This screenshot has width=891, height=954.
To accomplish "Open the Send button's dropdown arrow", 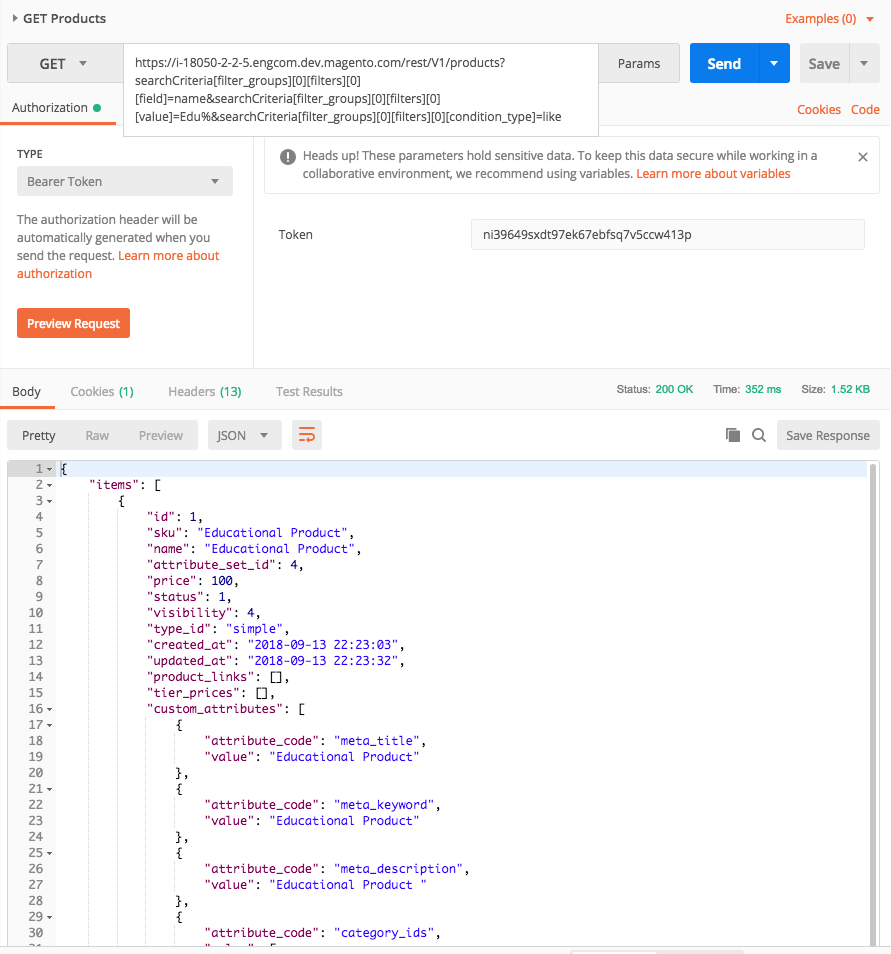I will (772, 63).
